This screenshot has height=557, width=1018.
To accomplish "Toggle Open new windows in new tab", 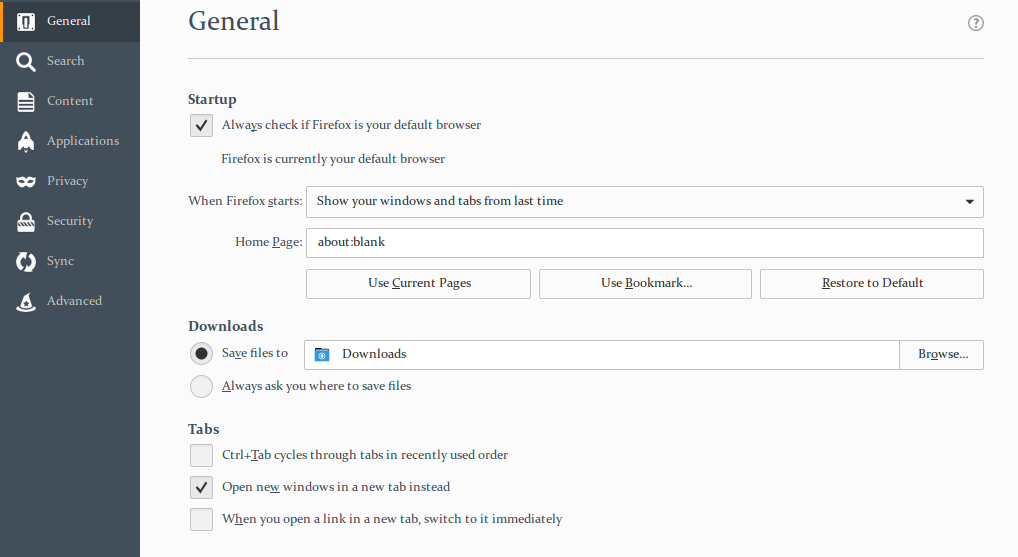I will tap(201, 487).
